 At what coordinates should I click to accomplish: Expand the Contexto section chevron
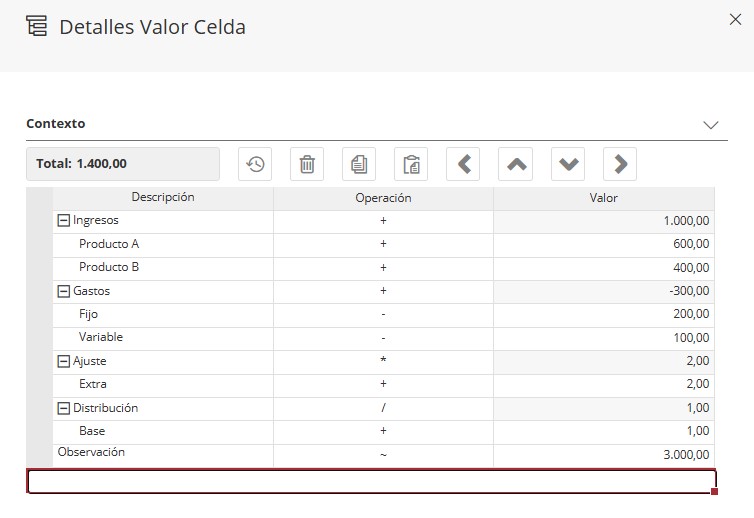[711, 125]
